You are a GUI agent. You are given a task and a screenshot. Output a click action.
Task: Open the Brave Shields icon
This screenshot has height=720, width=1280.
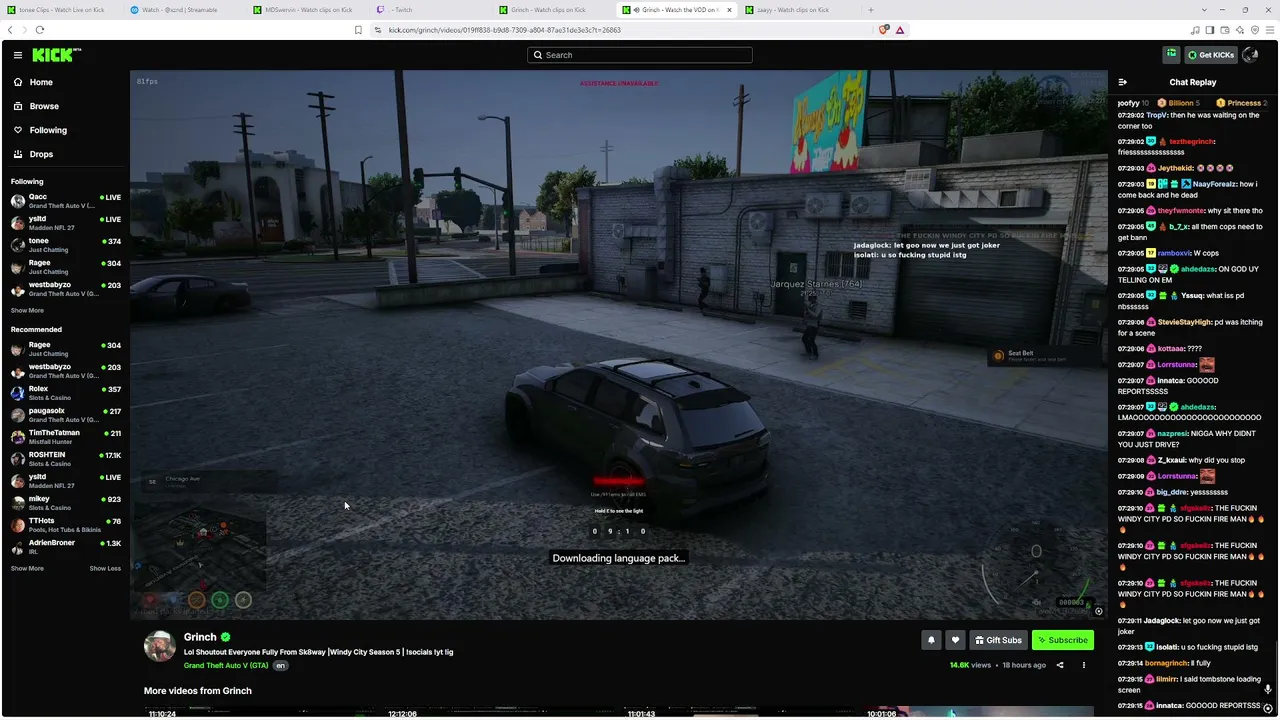884,30
